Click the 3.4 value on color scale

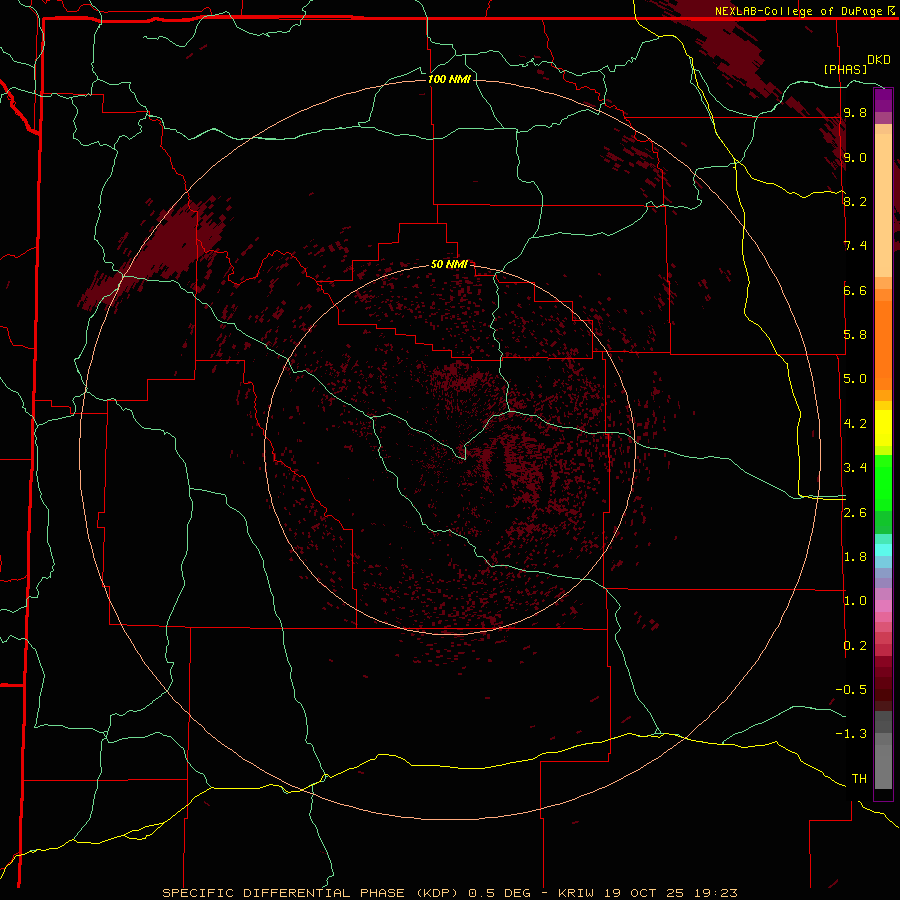855,468
